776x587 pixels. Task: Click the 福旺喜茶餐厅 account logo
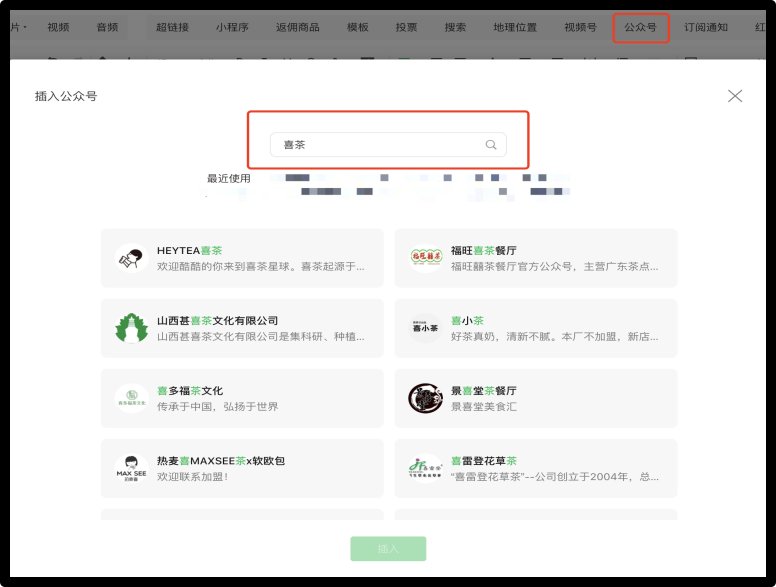click(x=425, y=258)
